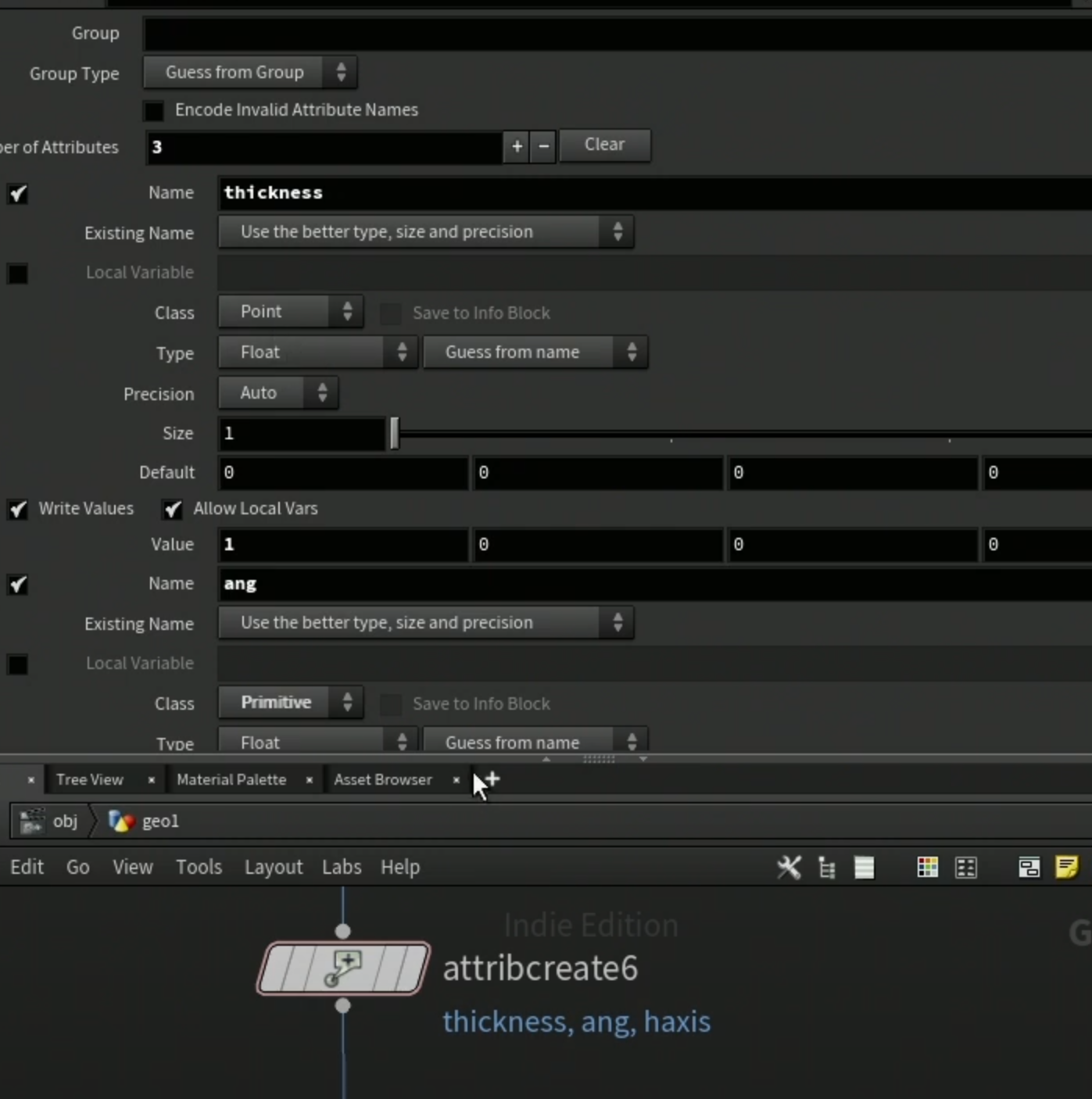The height and width of the screenshot is (1099, 1092).
Task: Toggle the Write Values checkbox
Action: tap(18, 509)
